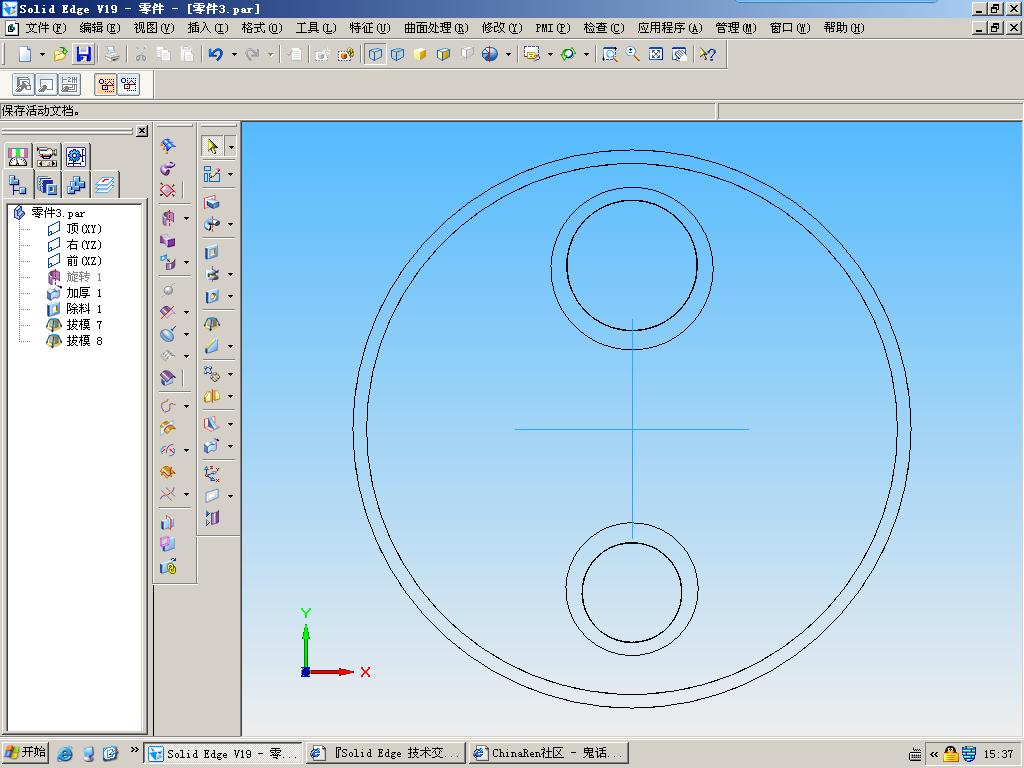
Task: Toggle Shaded display mode yellow cube
Action: pos(420,54)
